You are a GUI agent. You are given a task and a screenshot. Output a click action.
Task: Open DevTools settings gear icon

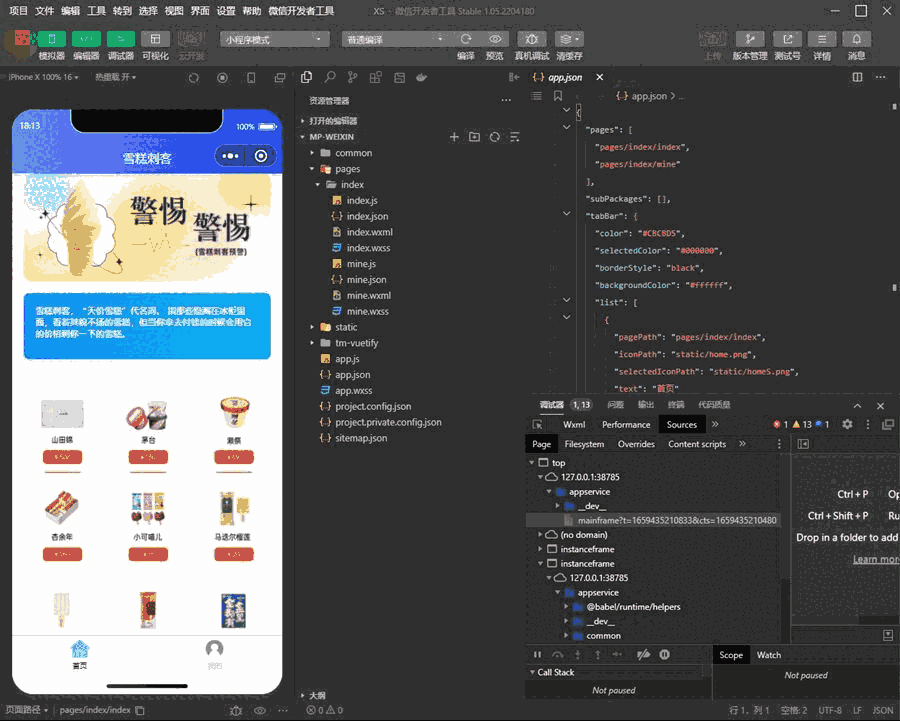847,424
